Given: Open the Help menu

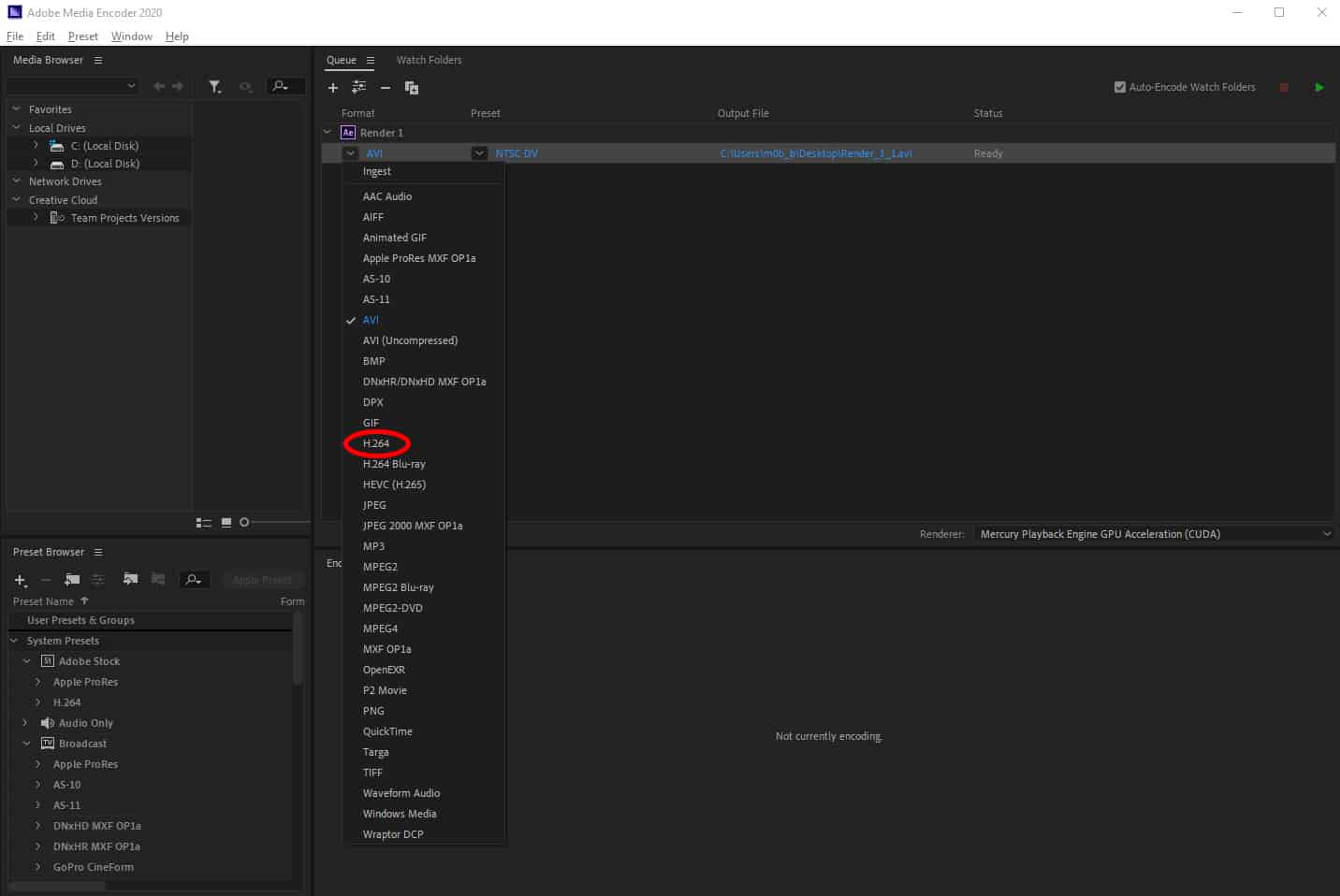Looking at the screenshot, I should (x=177, y=36).
